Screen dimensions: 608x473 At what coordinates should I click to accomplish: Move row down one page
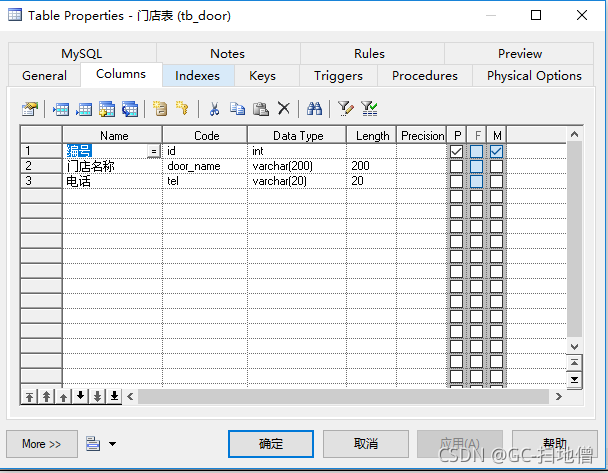coord(97,396)
